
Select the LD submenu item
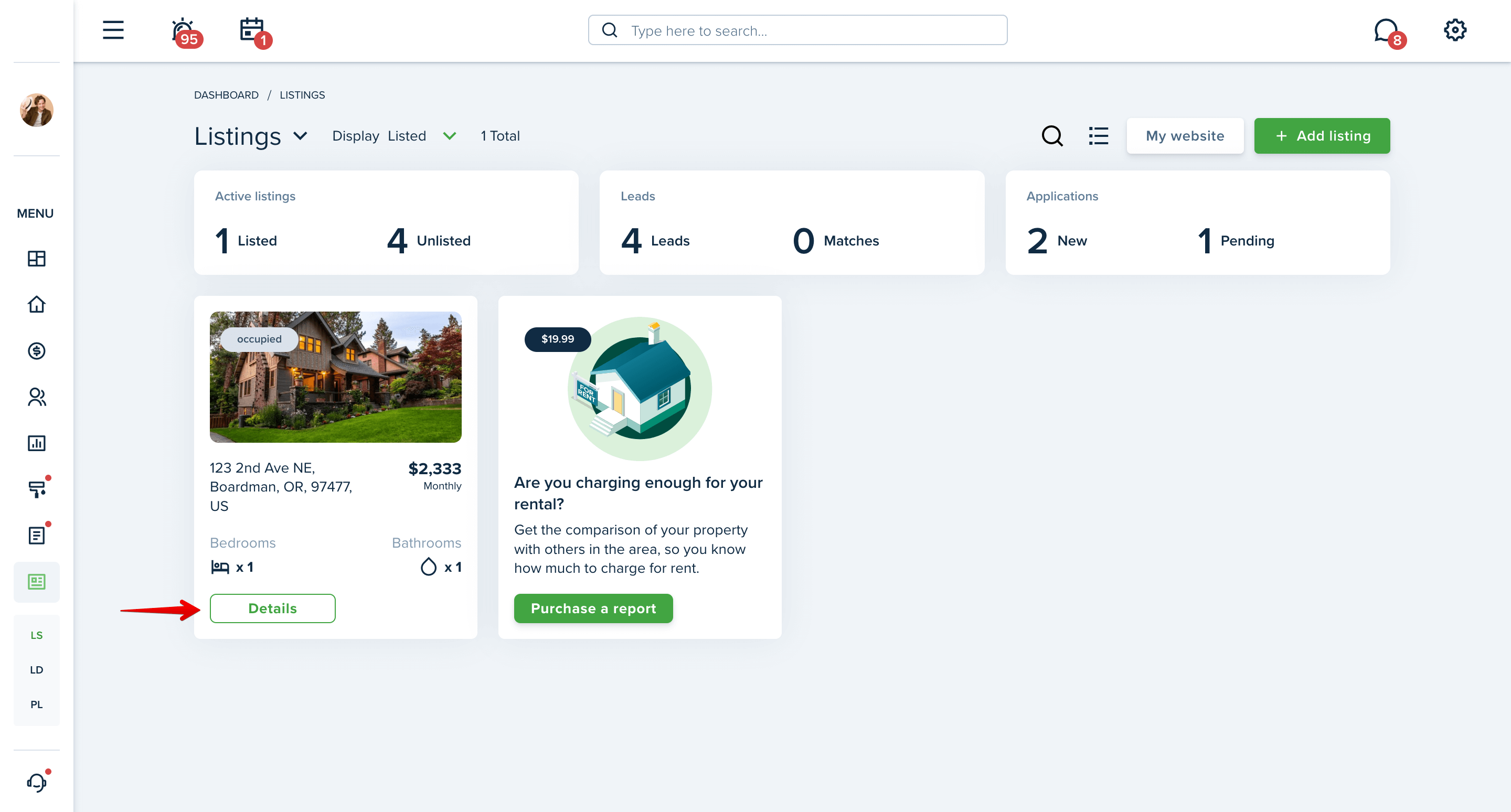click(36, 669)
